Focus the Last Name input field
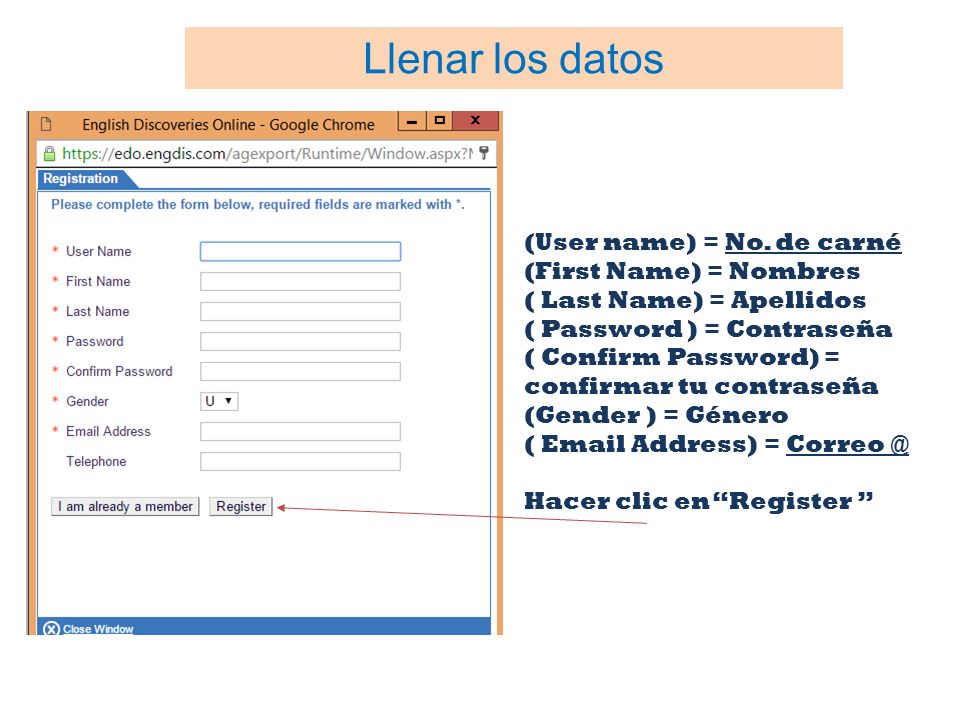Image resolution: width=960 pixels, height=720 pixels. pyautogui.click(x=300, y=312)
